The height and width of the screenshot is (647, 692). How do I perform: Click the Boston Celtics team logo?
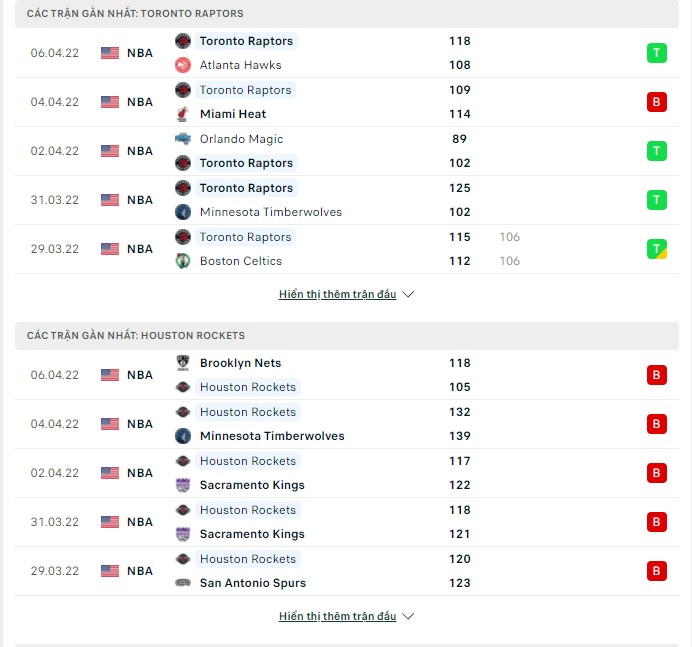[x=183, y=261]
